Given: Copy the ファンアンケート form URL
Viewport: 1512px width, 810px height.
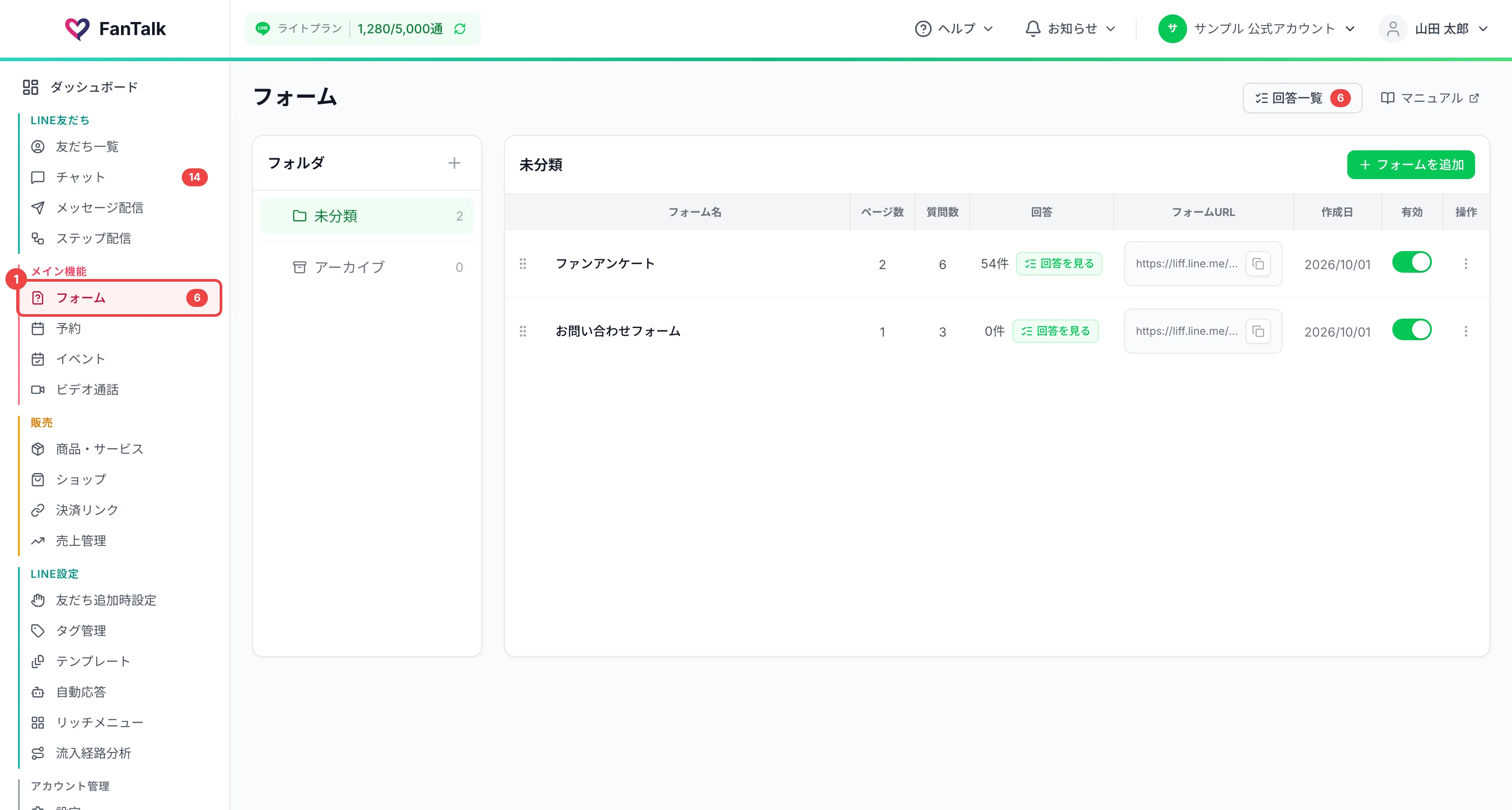Looking at the screenshot, I should (1258, 264).
